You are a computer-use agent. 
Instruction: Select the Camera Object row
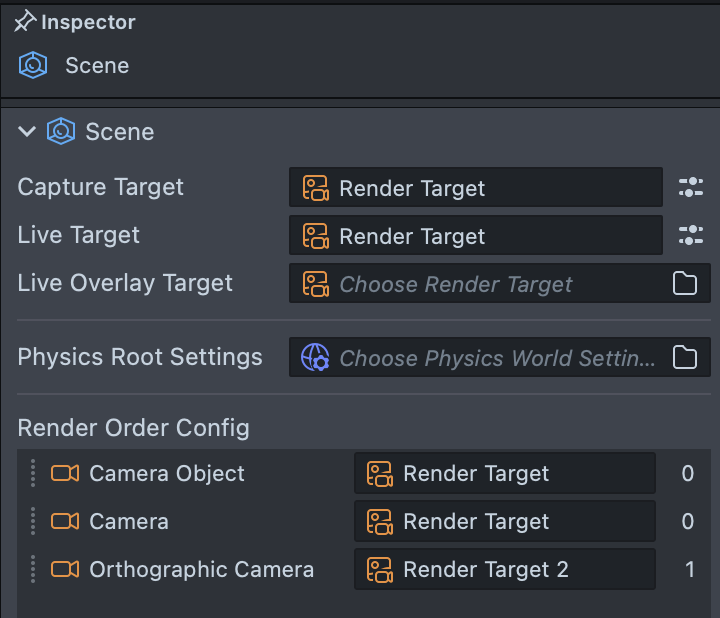click(167, 473)
